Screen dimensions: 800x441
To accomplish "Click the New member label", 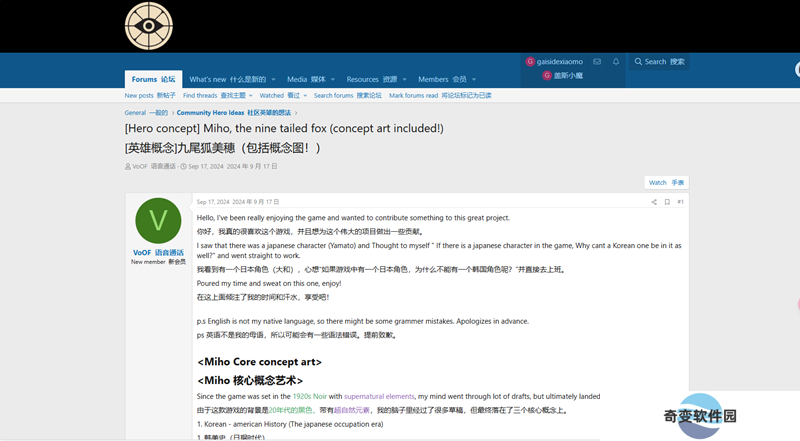I will (158, 262).
